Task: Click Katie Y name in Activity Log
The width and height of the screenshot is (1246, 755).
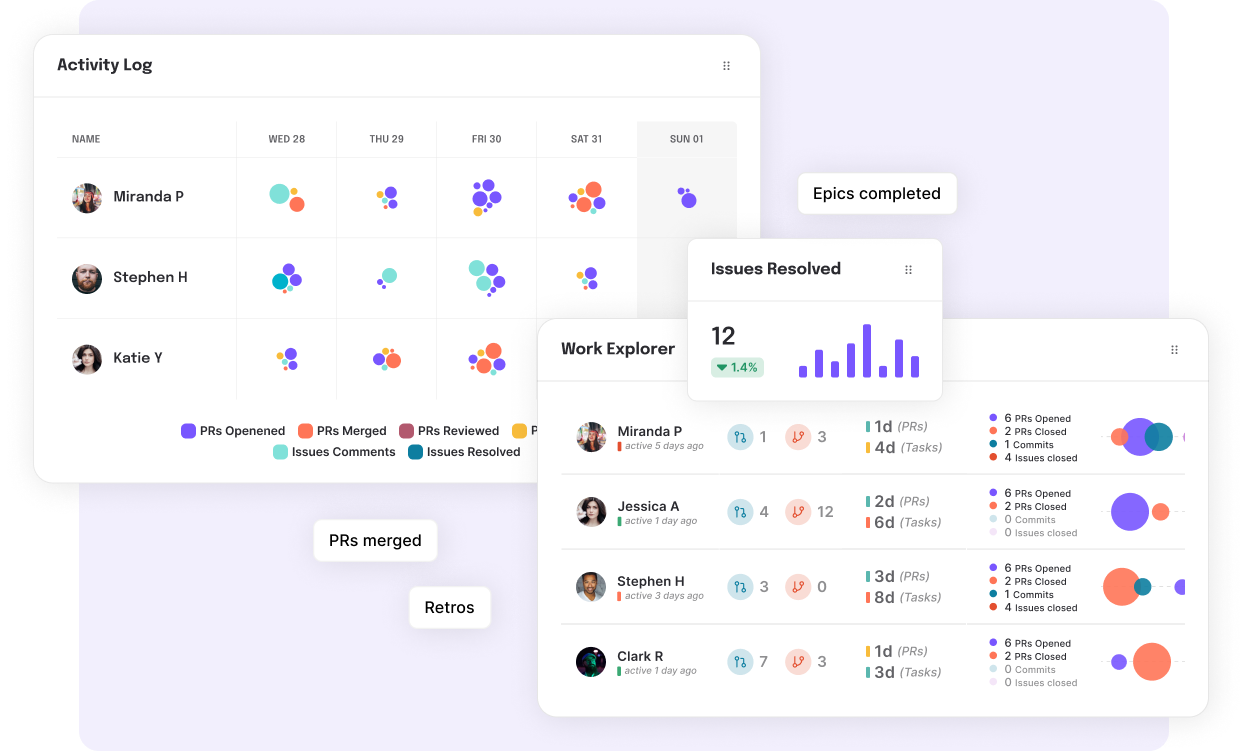Action: (138, 358)
